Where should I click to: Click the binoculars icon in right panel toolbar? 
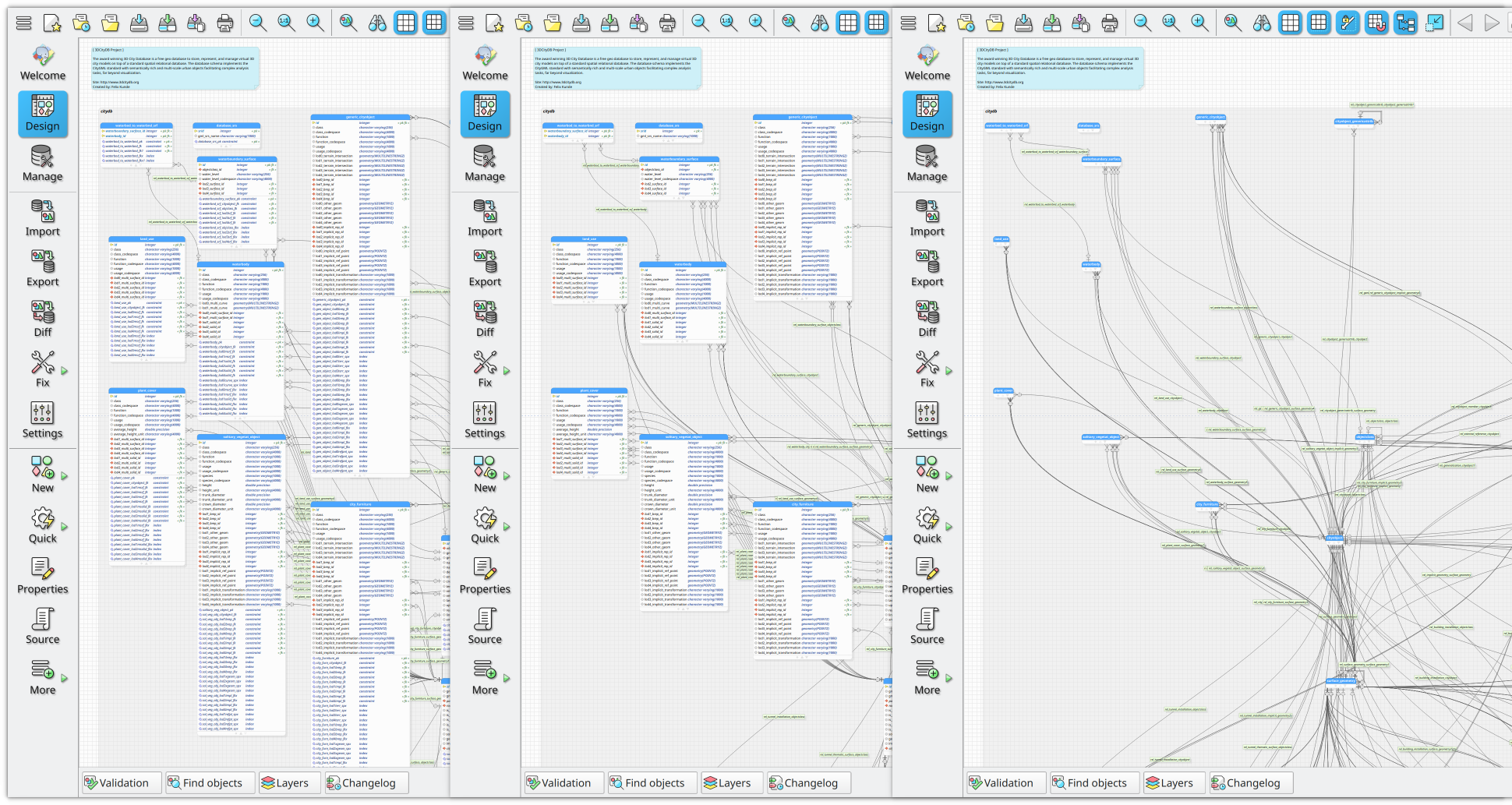(1262, 23)
